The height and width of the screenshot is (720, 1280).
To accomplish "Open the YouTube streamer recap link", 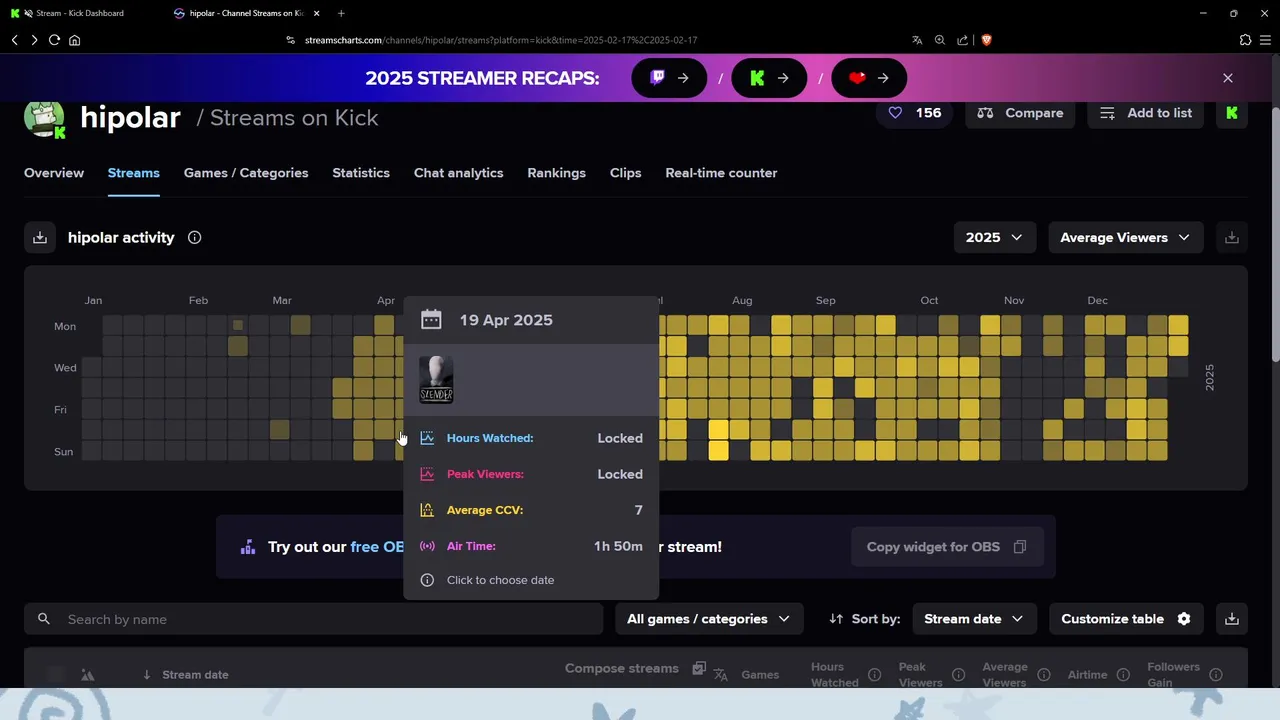I will 869,78.
